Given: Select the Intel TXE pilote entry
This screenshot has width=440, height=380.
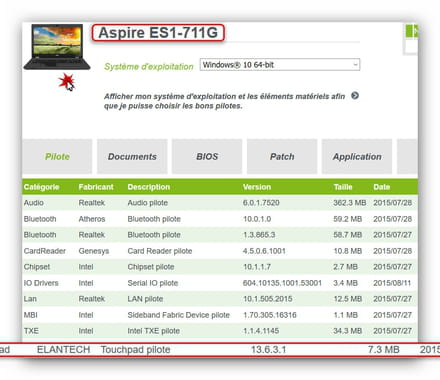Looking at the screenshot, I should (220, 331).
